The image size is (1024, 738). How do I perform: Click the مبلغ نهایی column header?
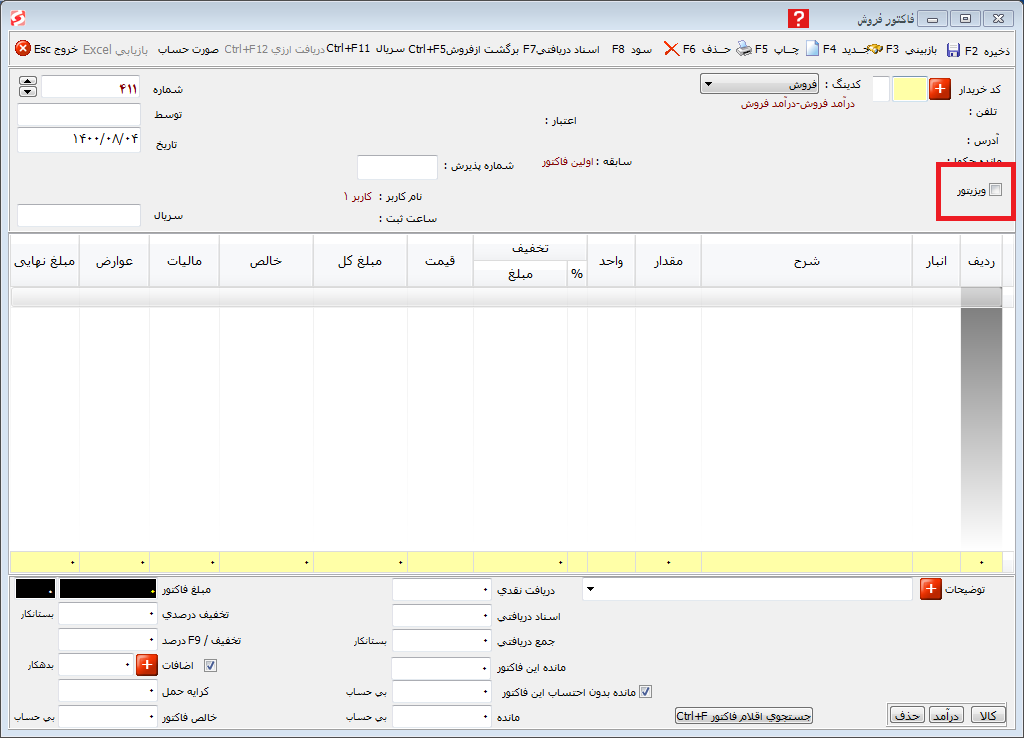44,261
